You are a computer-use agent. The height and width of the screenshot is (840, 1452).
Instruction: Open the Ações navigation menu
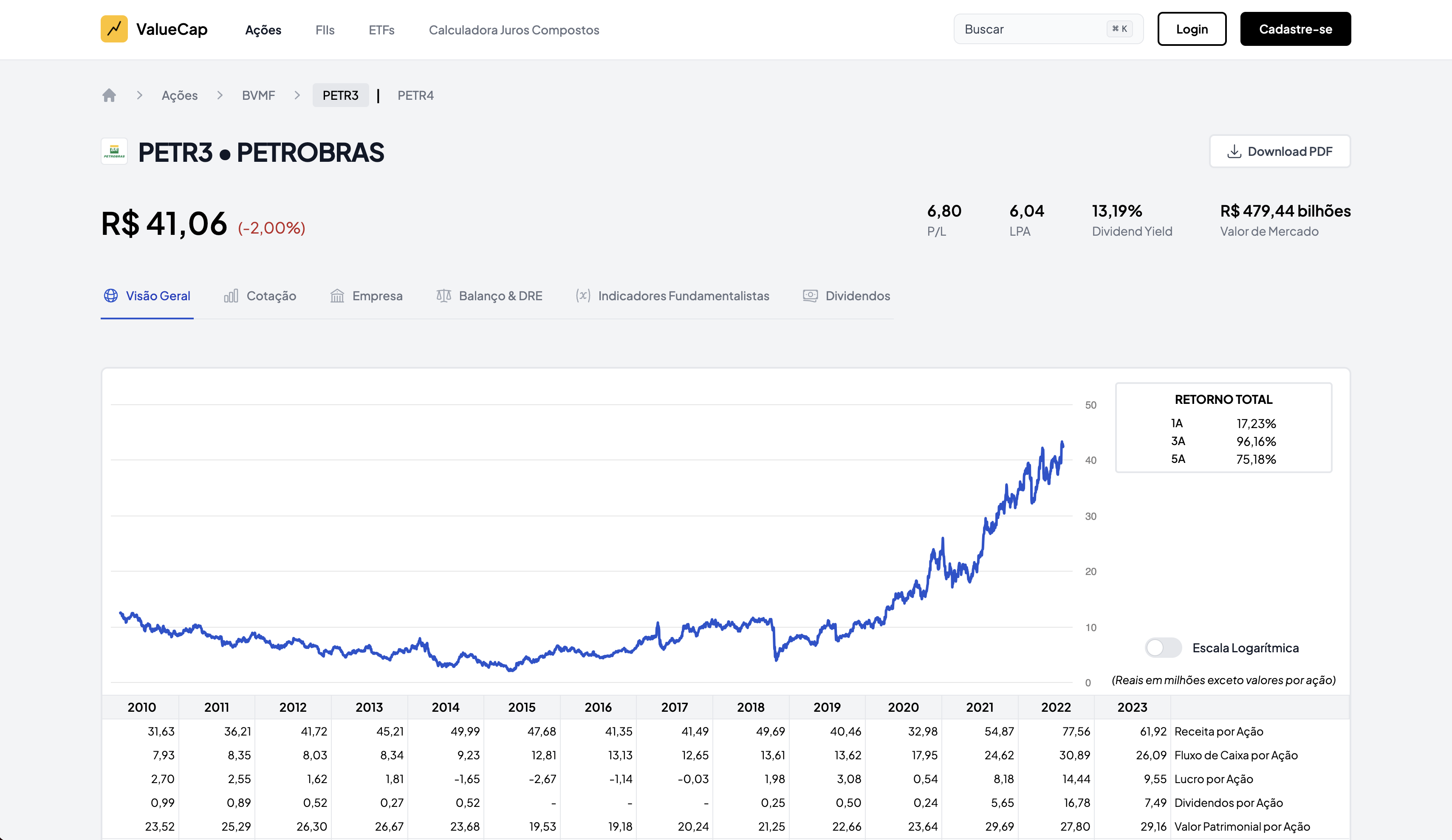pyautogui.click(x=263, y=30)
